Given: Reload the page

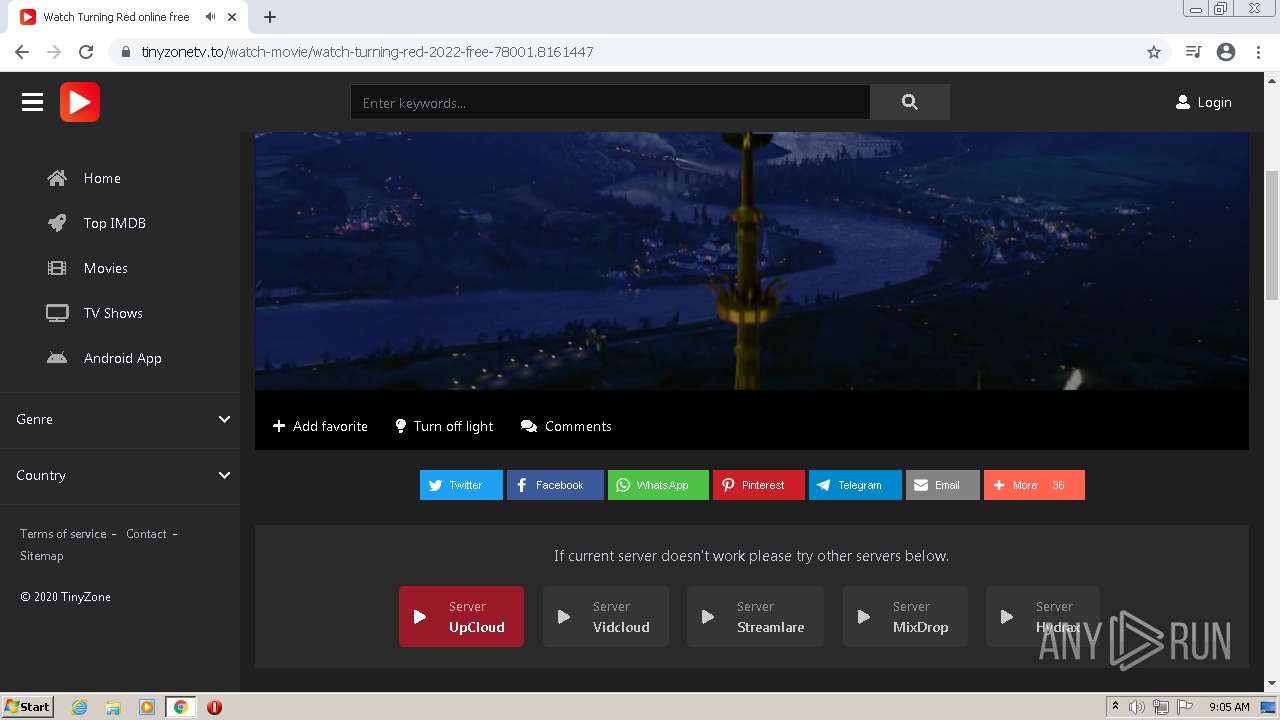Looking at the screenshot, I should (x=86, y=52).
